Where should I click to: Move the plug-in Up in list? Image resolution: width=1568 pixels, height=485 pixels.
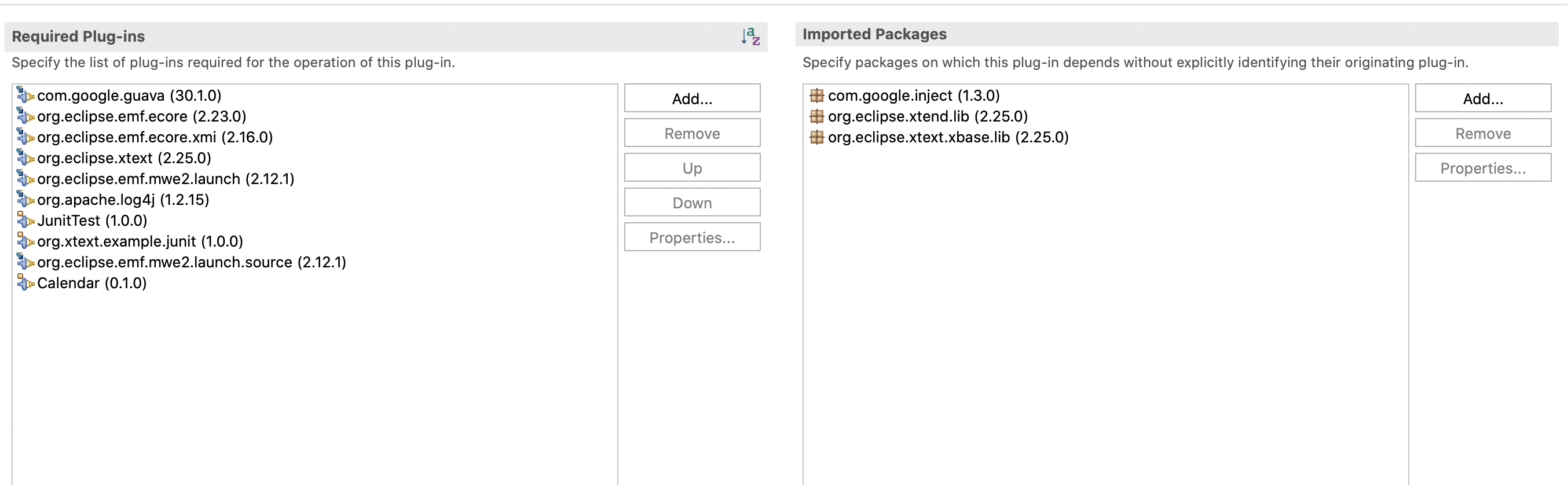(692, 167)
